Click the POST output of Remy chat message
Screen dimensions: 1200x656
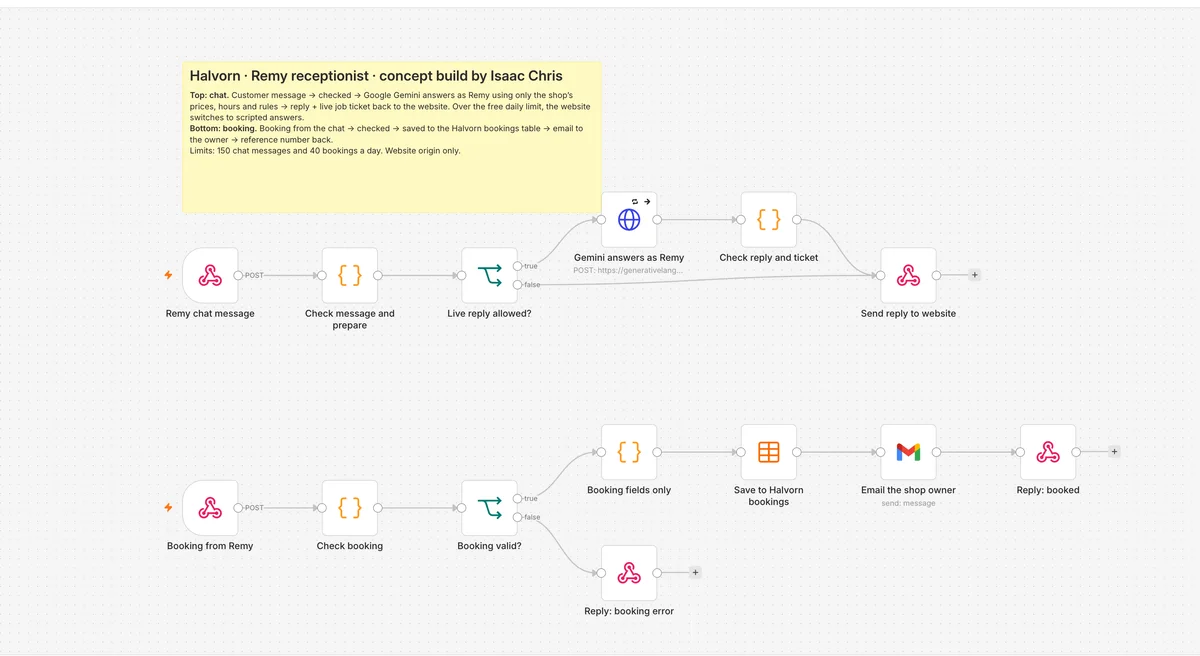tap(238, 275)
